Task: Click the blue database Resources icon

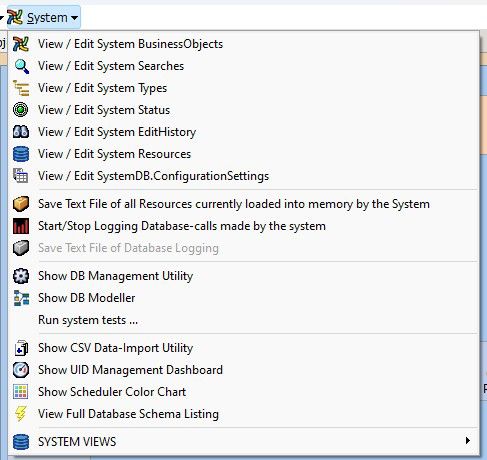Action: pos(21,154)
